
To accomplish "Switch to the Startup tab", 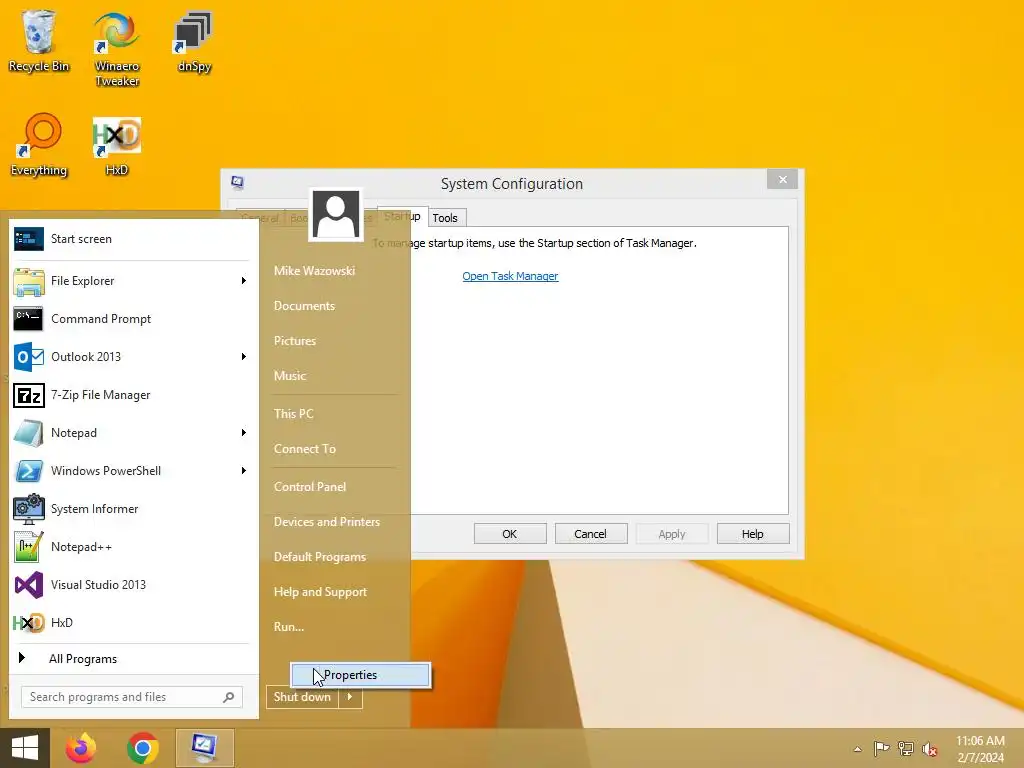I will point(402,216).
